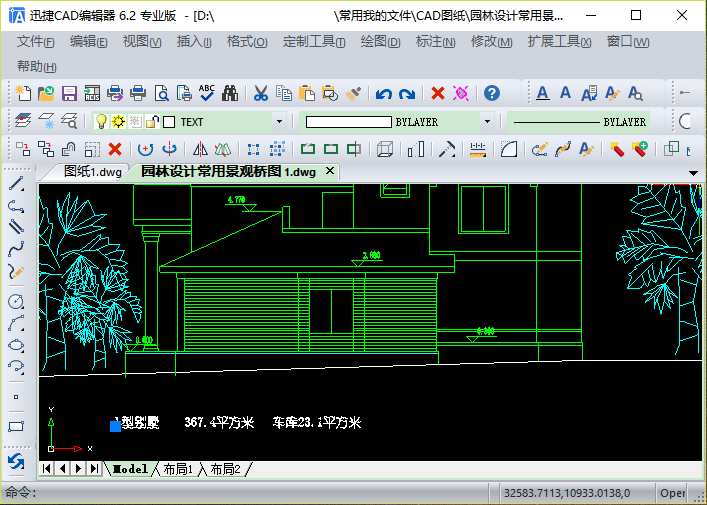Run the ABC spell check
The width and height of the screenshot is (707, 505).
click(x=207, y=93)
